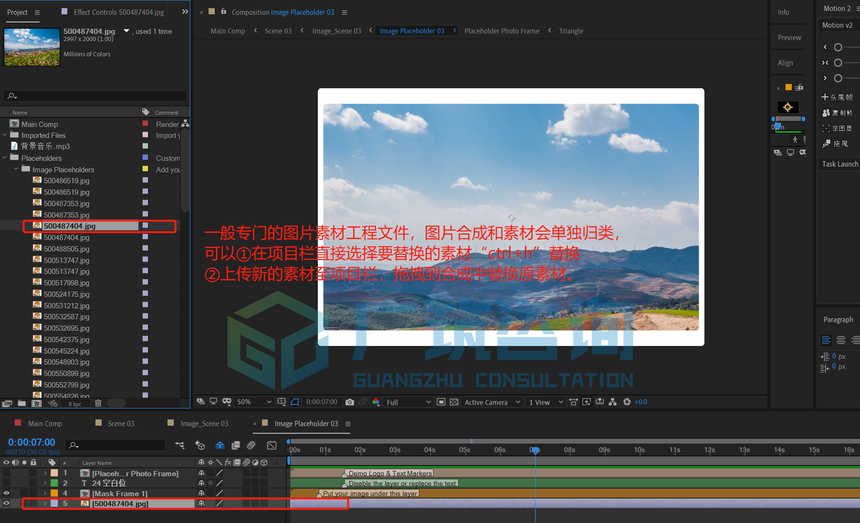The height and width of the screenshot is (523, 860).
Task: Hide the 500487404.jpg layer in timeline
Action: tap(6, 503)
